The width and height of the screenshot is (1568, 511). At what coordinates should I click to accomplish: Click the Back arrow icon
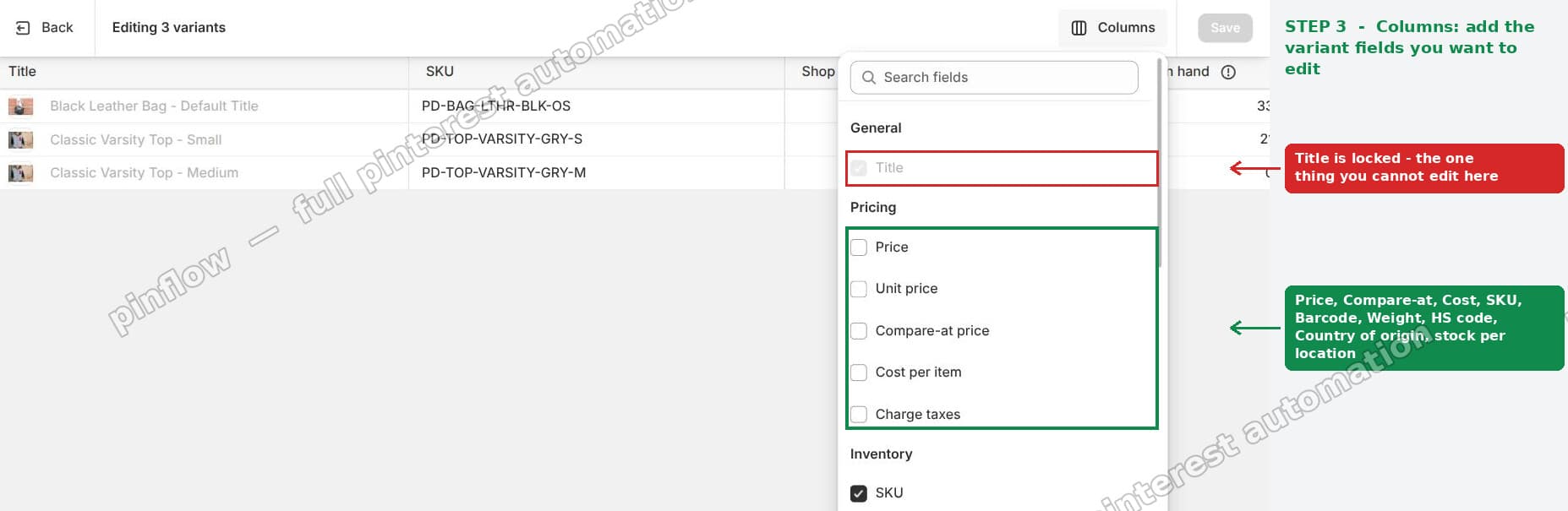pos(23,28)
